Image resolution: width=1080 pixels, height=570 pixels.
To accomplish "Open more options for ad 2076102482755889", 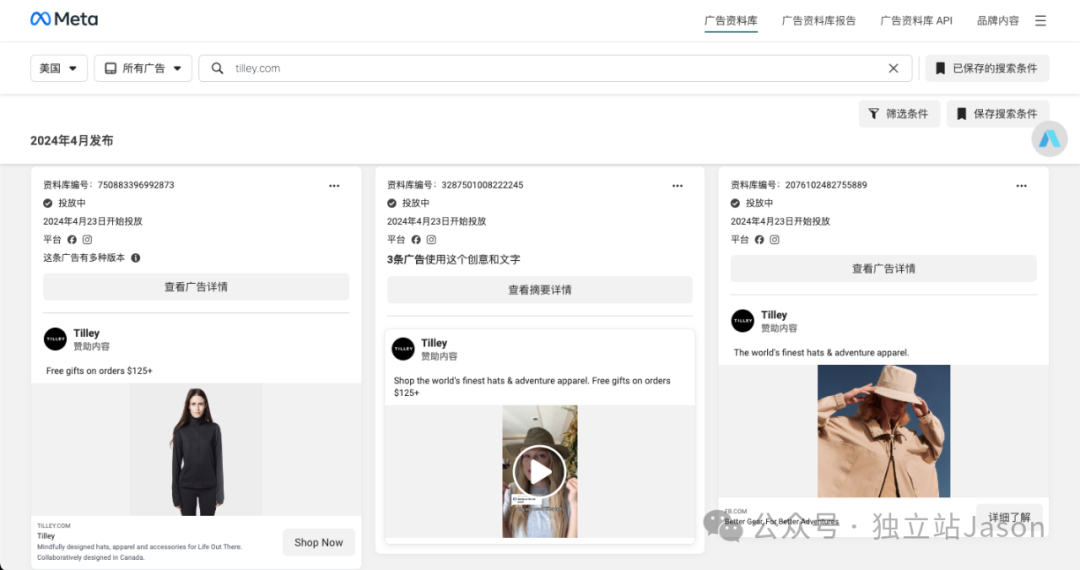I will point(1021,186).
